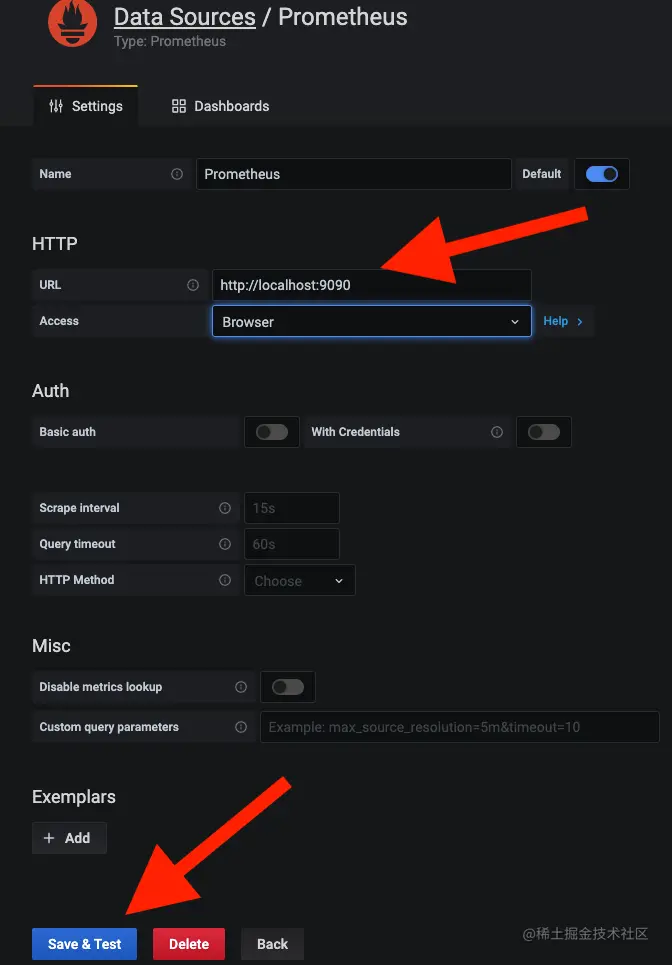Click the info icon beside With Credentials
Image resolution: width=672 pixels, height=965 pixels.
(497, 432)
